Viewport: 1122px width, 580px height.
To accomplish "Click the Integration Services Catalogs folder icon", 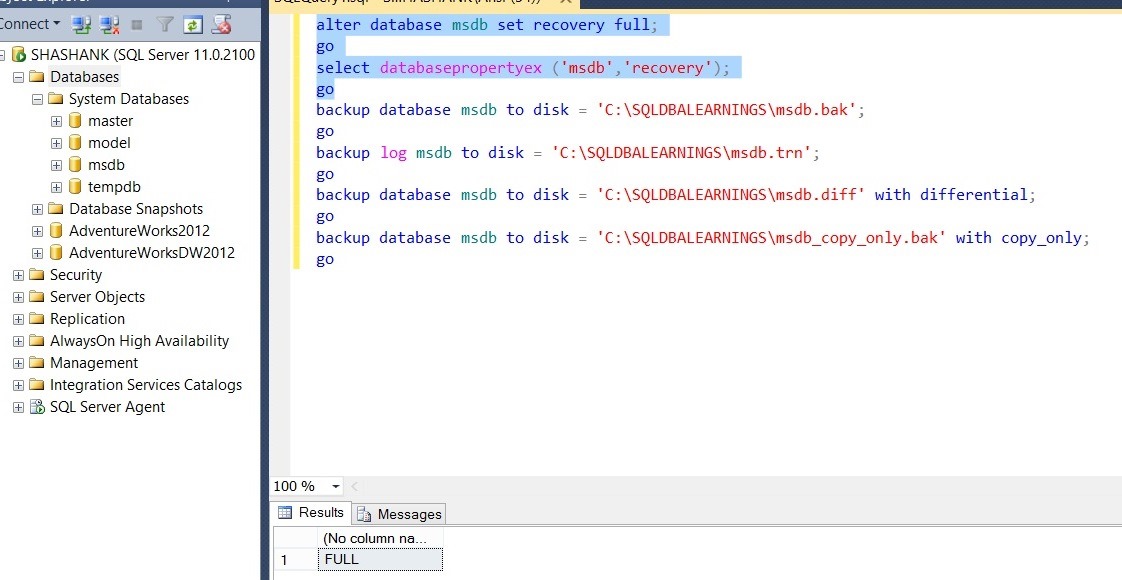I will coord(36,385).
